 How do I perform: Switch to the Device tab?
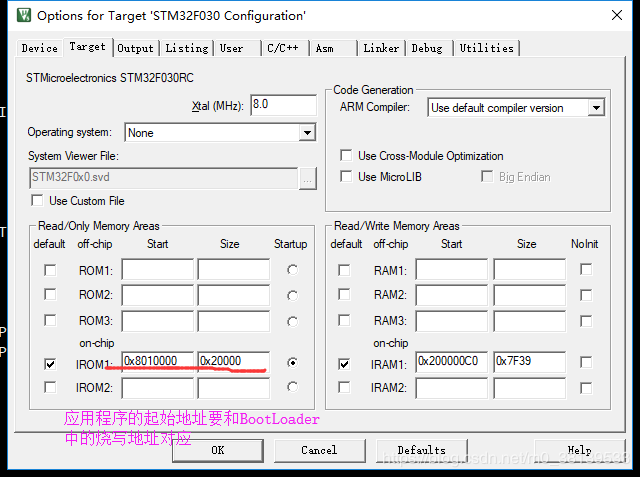[x=40, y=48]
